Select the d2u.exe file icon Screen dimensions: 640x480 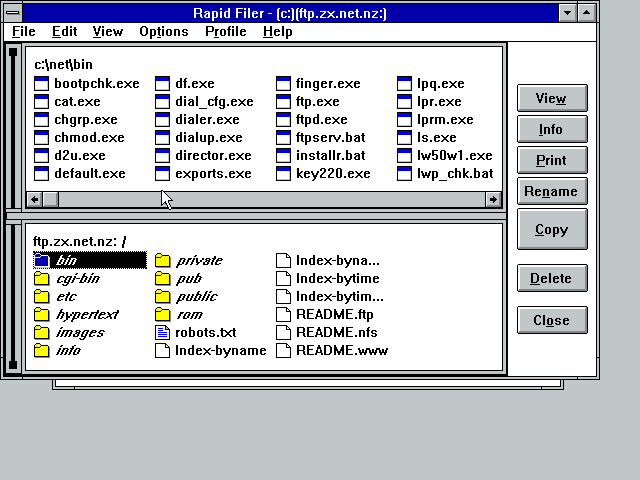pyautogui.click(x=41, y=155)
